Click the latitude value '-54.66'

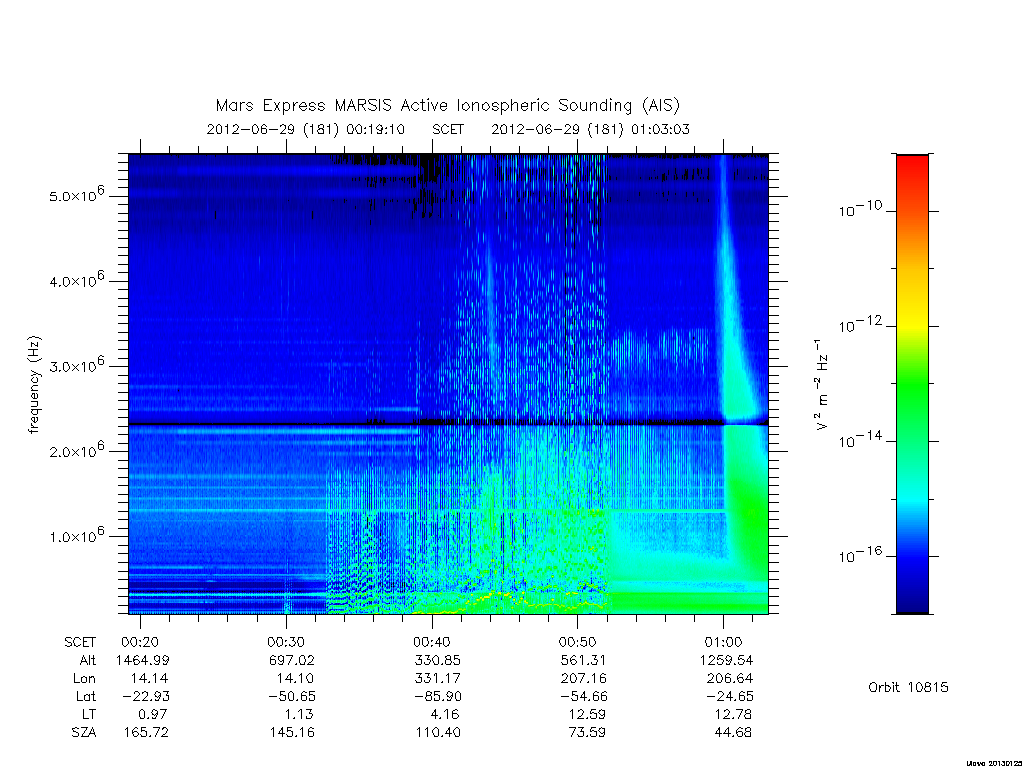pos(584,696)
